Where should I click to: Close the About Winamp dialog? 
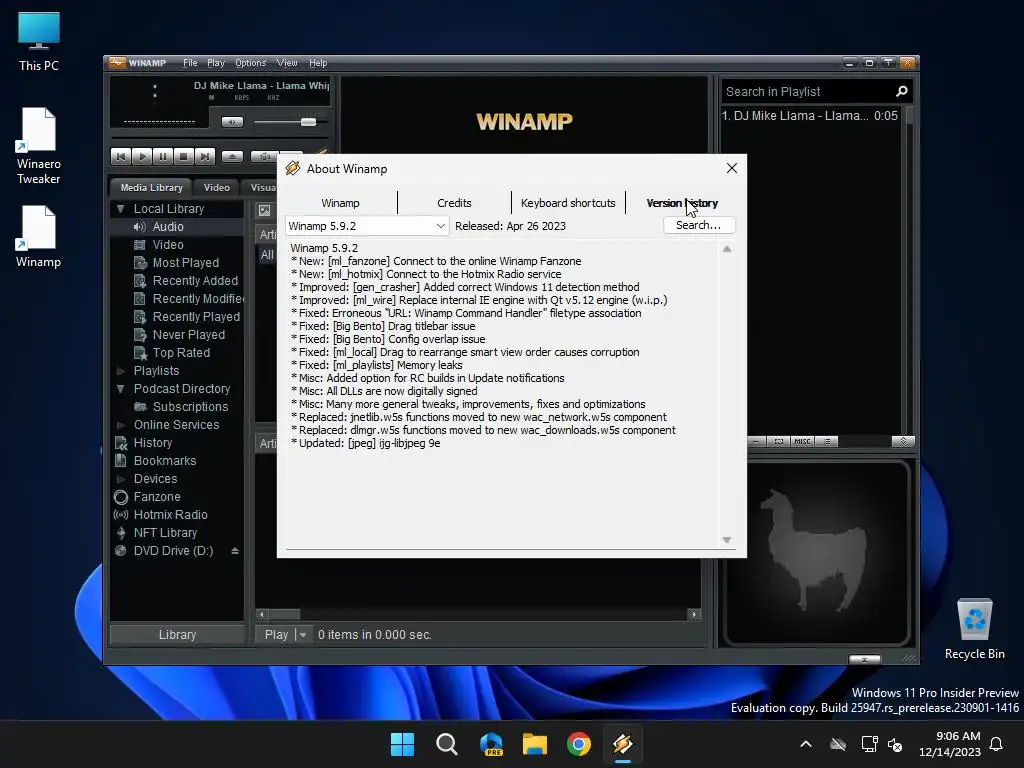pos(731,168)
